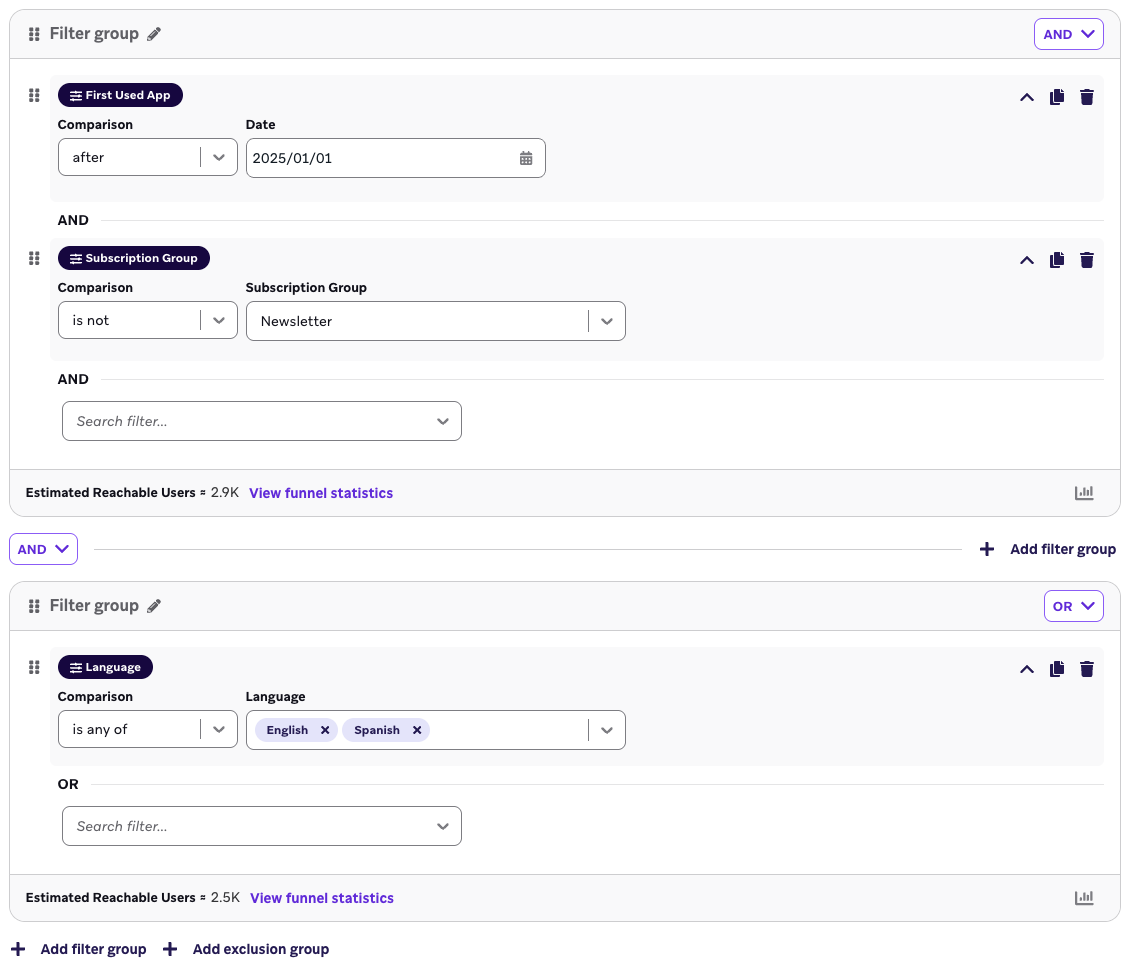Viewport: 1134px width, 974px height.
Task: Click the First Used App filter badge
Action: coord(120,95)
